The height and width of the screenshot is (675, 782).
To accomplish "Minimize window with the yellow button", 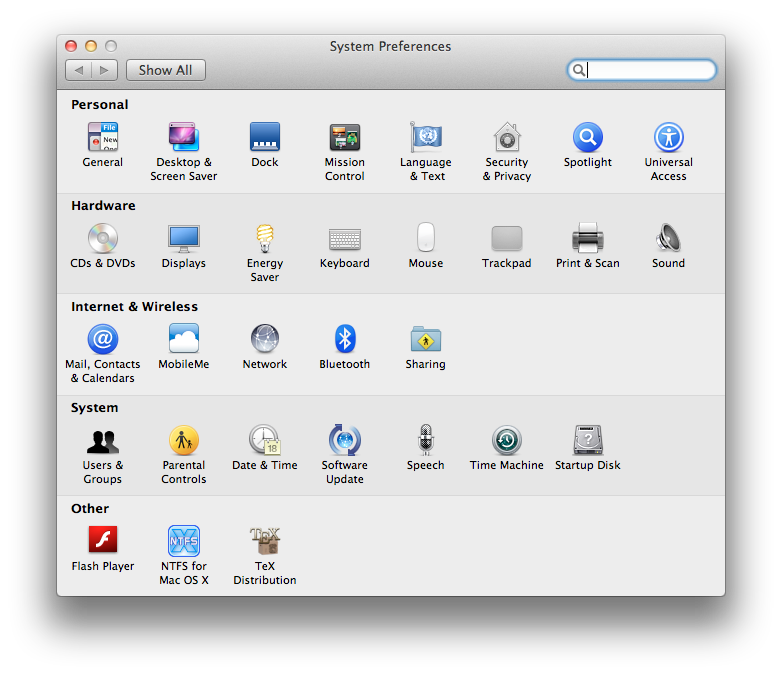I will pyautogui.click(x=91, y=46).
